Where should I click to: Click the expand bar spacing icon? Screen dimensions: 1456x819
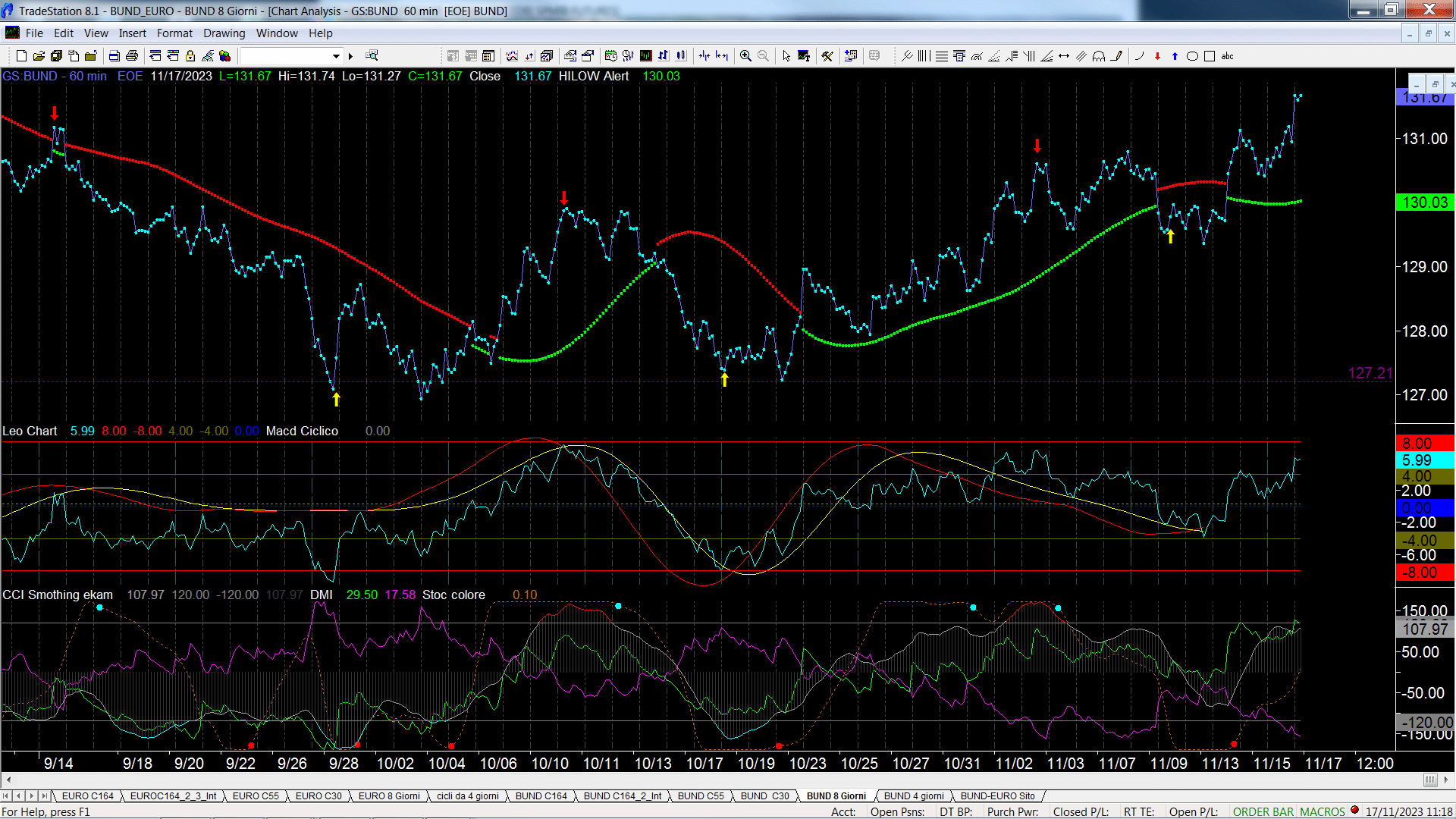722,56
